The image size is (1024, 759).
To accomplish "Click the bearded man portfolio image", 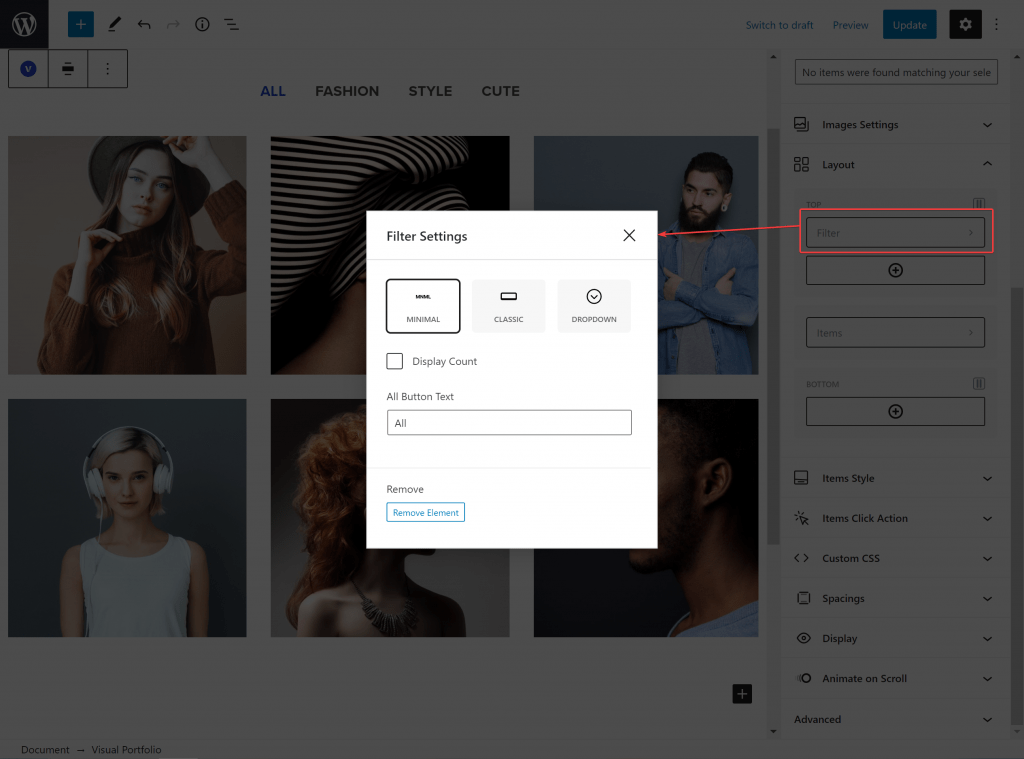I will (x=708, y=255).
